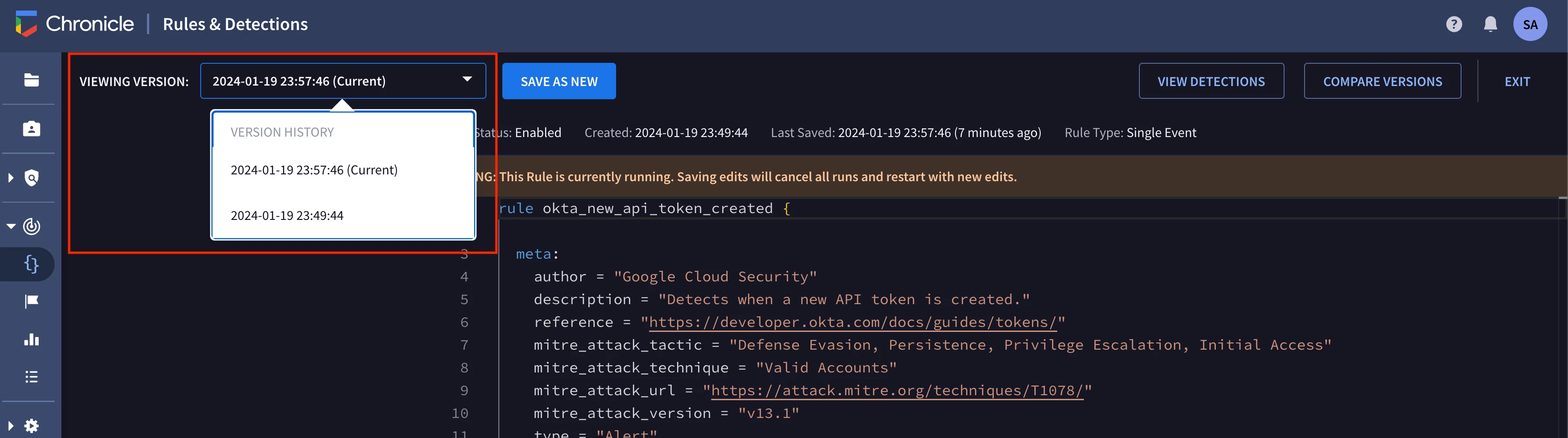Open the SA user avatar menu
This screenshot has width=1568, height=438.
click(x=1530, y=25)
